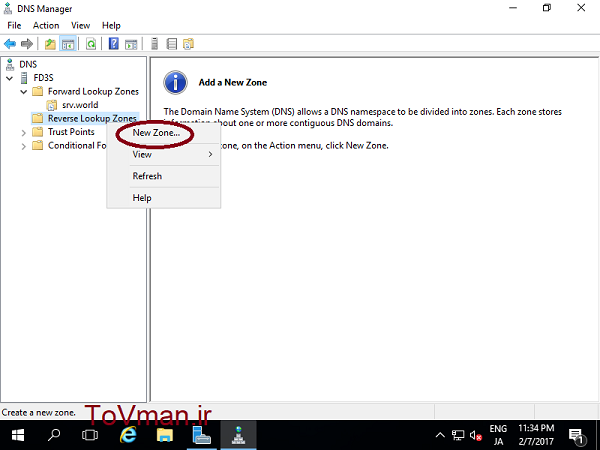Click the Windows Start button
Viewport: 600px width, 450px height.
click(x=17, y=435)
